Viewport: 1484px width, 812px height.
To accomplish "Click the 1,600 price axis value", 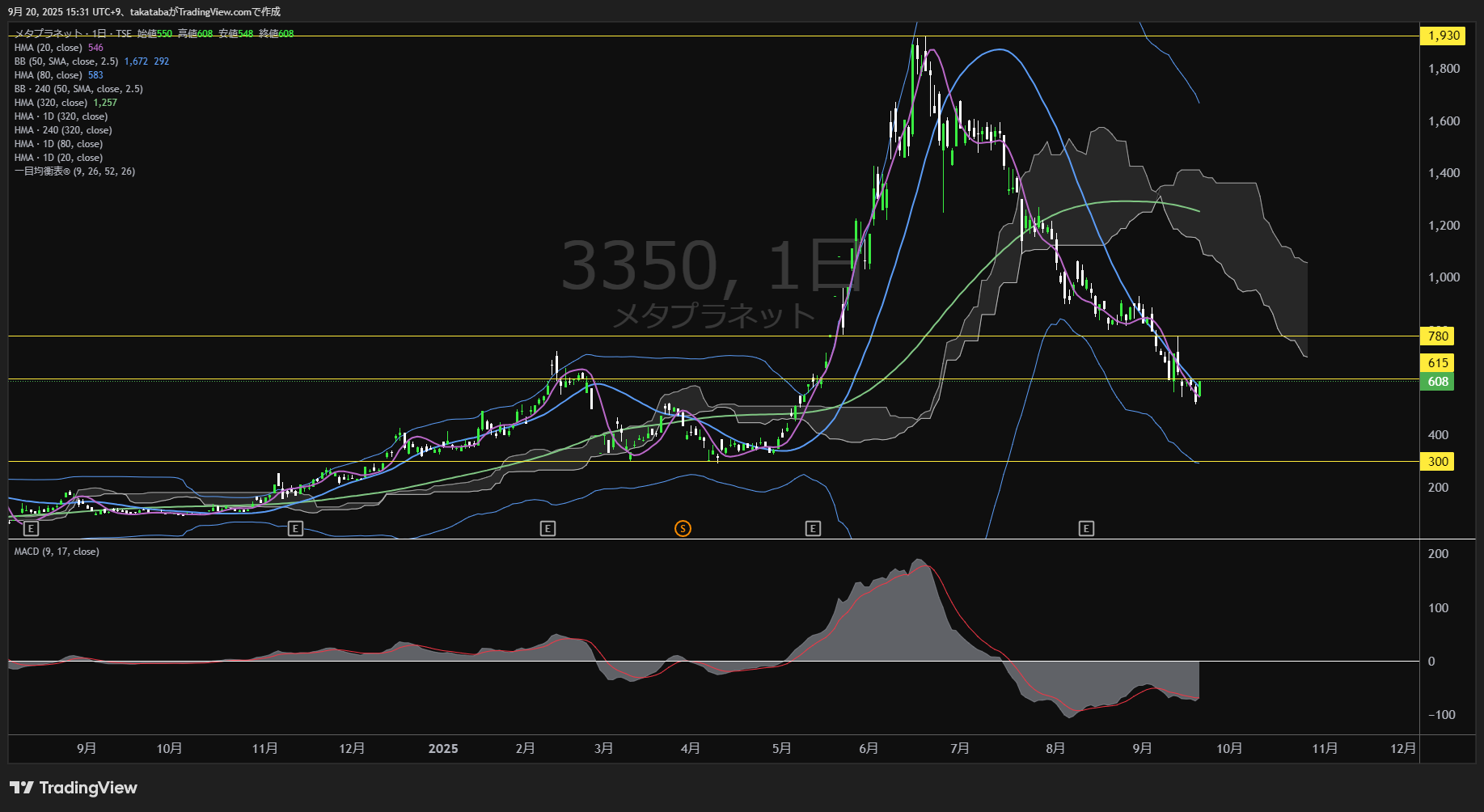I will click(x=1444, y=121).
